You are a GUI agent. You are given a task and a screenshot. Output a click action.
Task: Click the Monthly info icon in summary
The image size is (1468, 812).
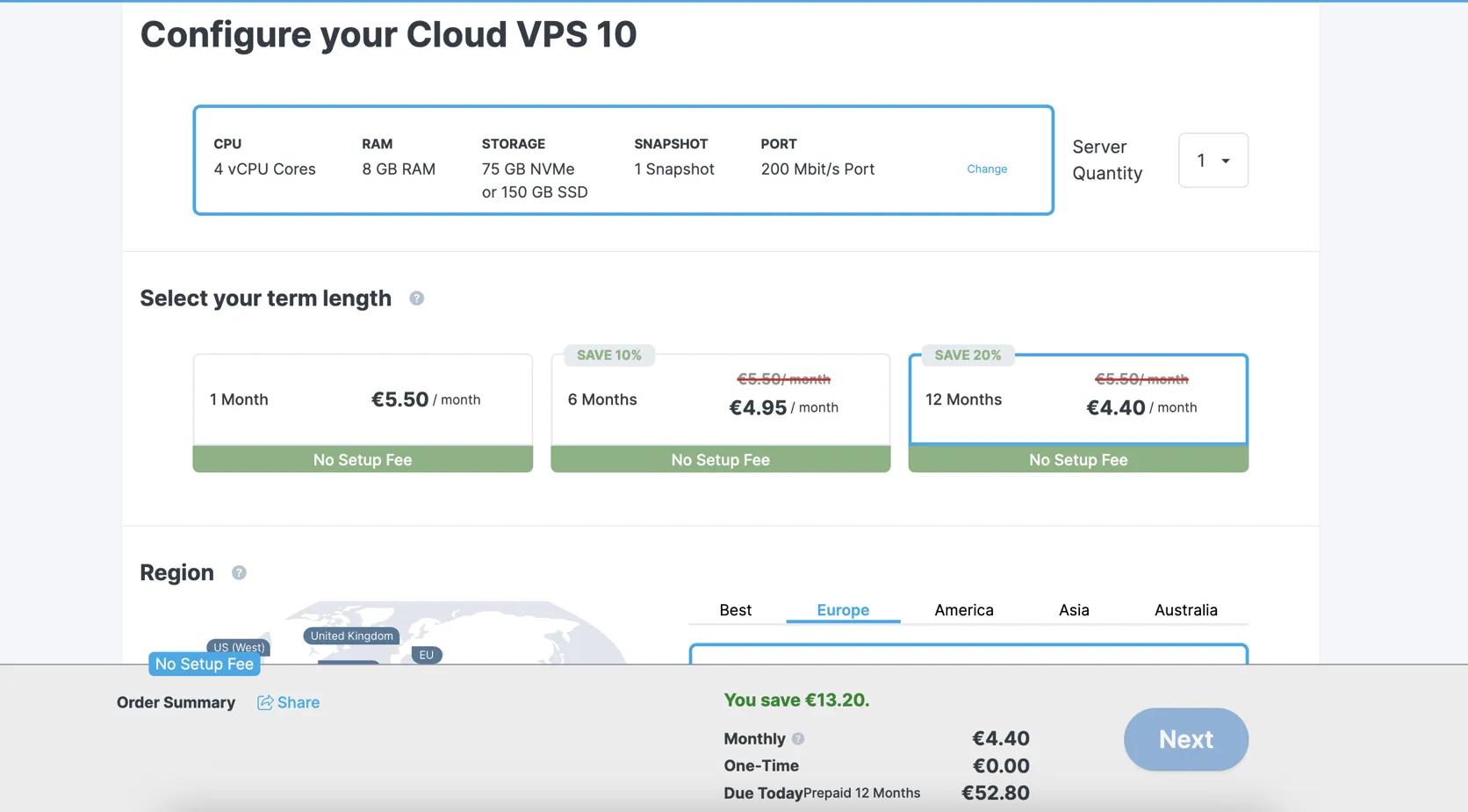point(798,739)
